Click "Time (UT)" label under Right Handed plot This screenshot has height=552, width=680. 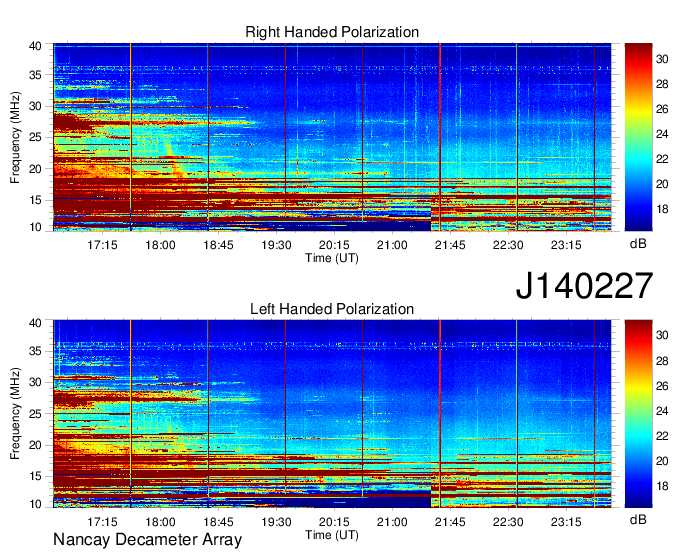click(332, 258)
